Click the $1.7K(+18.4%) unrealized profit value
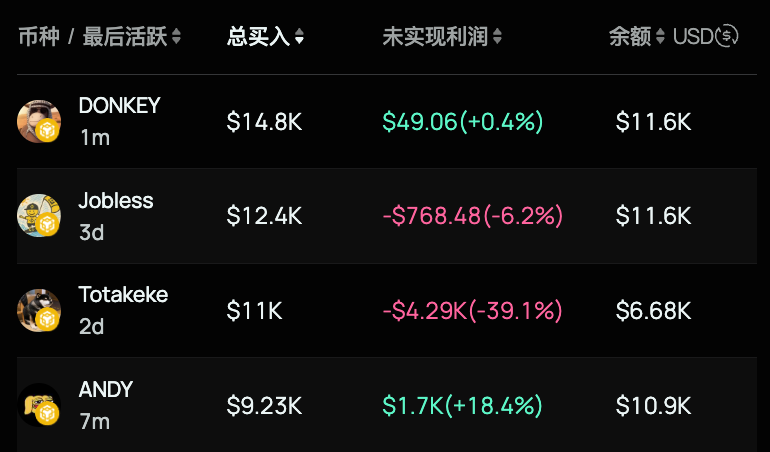This screenshot has height=452, width=770. [462, 405]
